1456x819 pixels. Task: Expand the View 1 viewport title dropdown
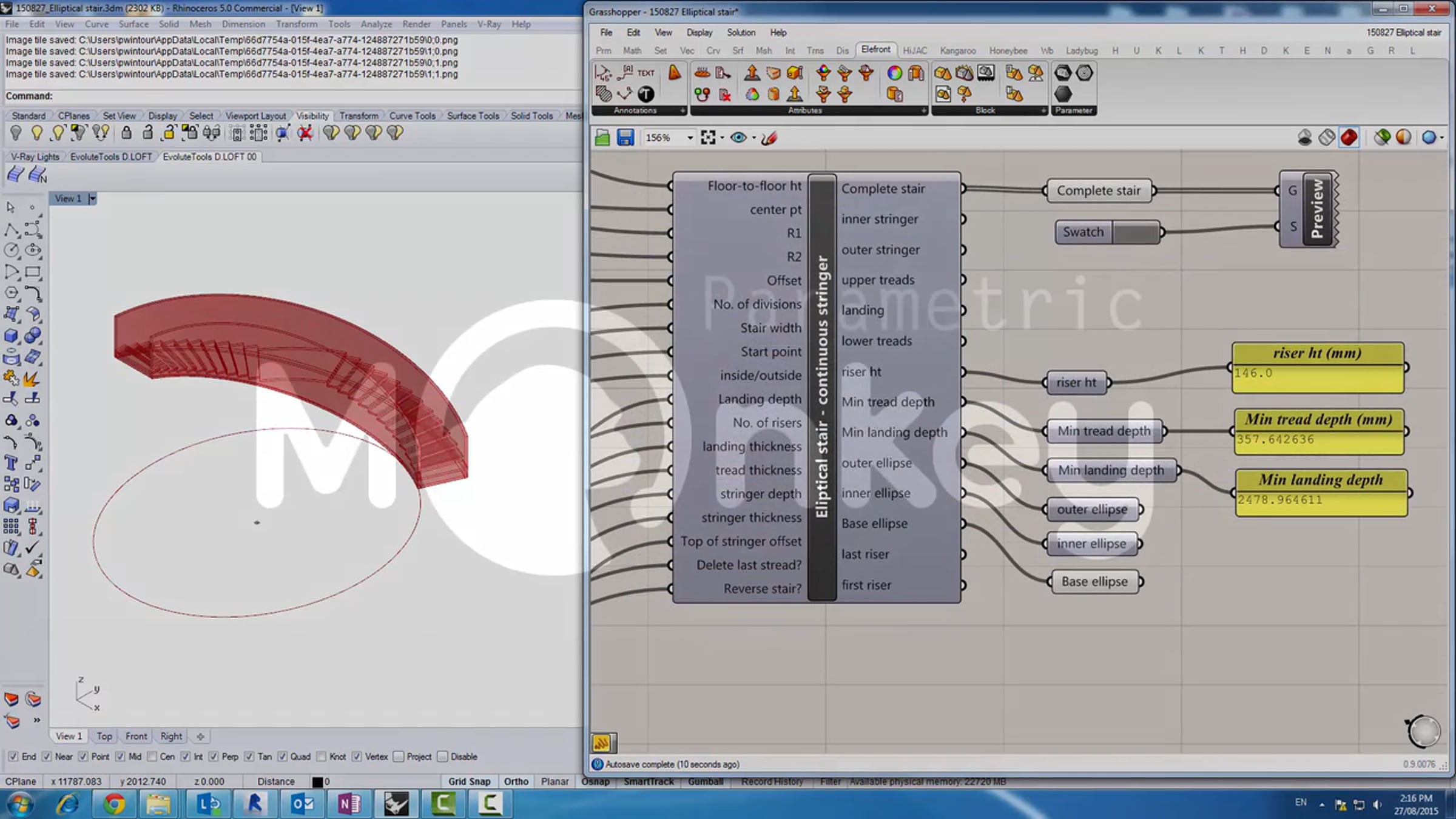[x=92, y=198]
